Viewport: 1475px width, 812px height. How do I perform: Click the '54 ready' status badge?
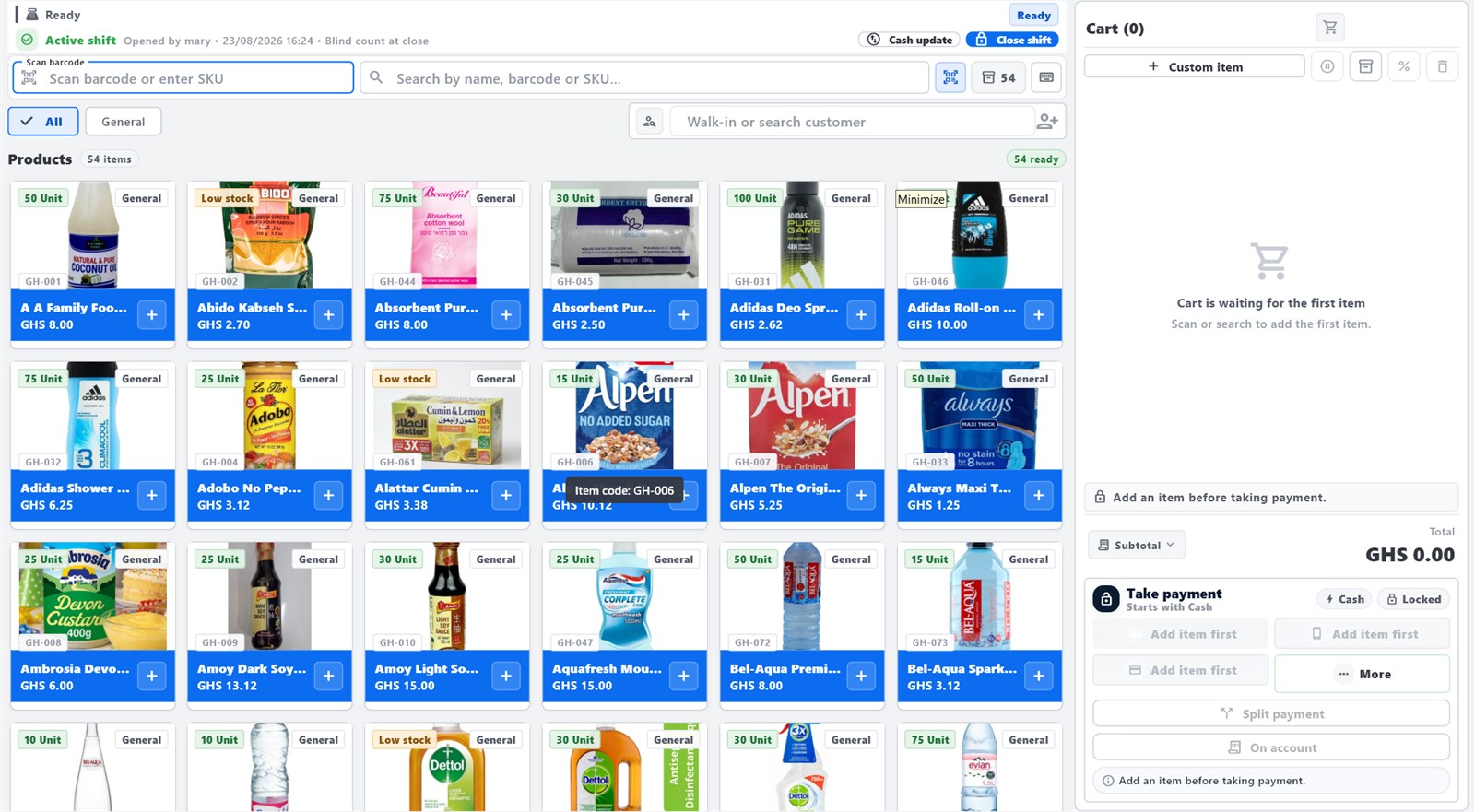1036,159
